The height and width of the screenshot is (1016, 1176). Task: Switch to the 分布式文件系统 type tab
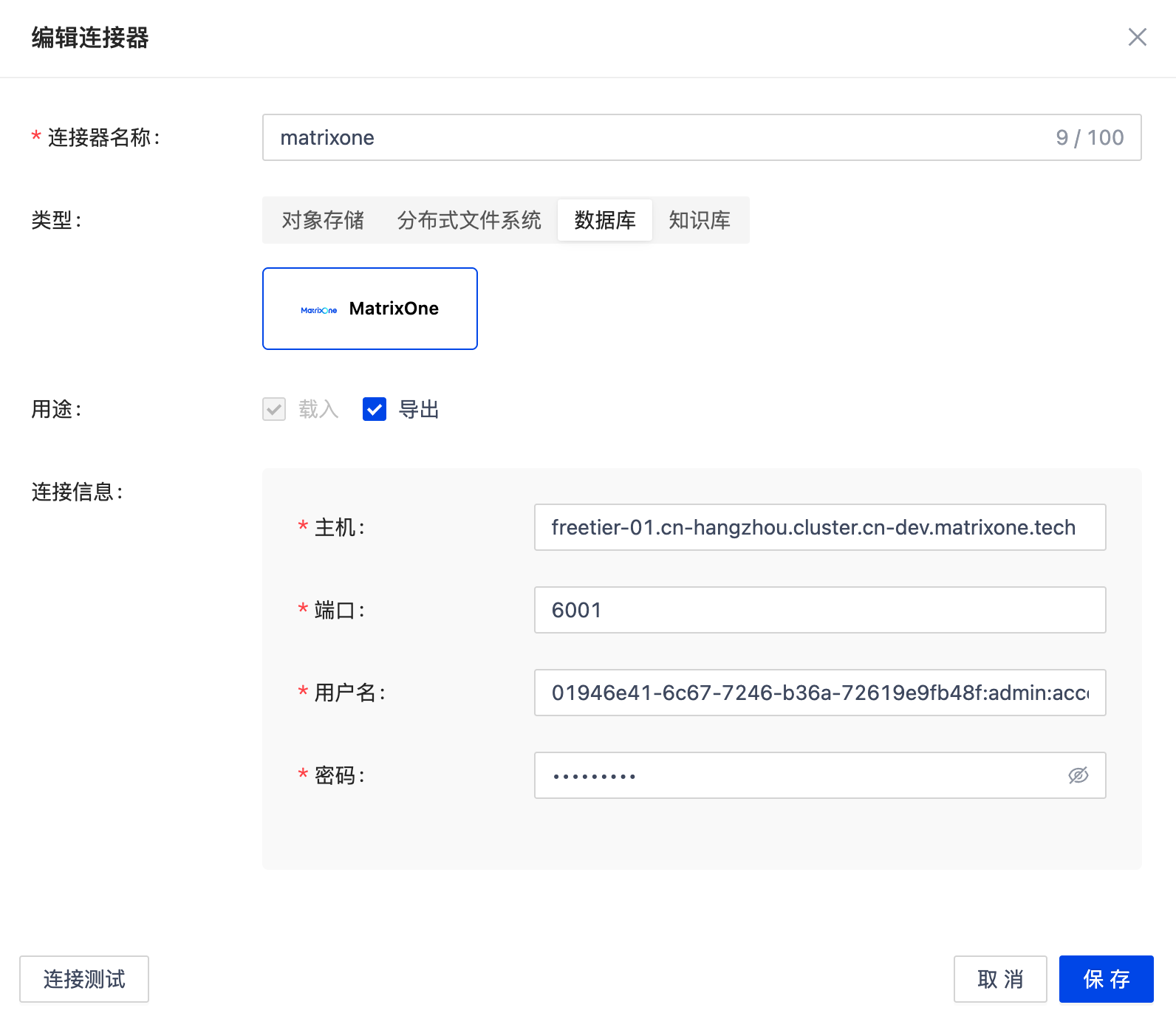469,220
